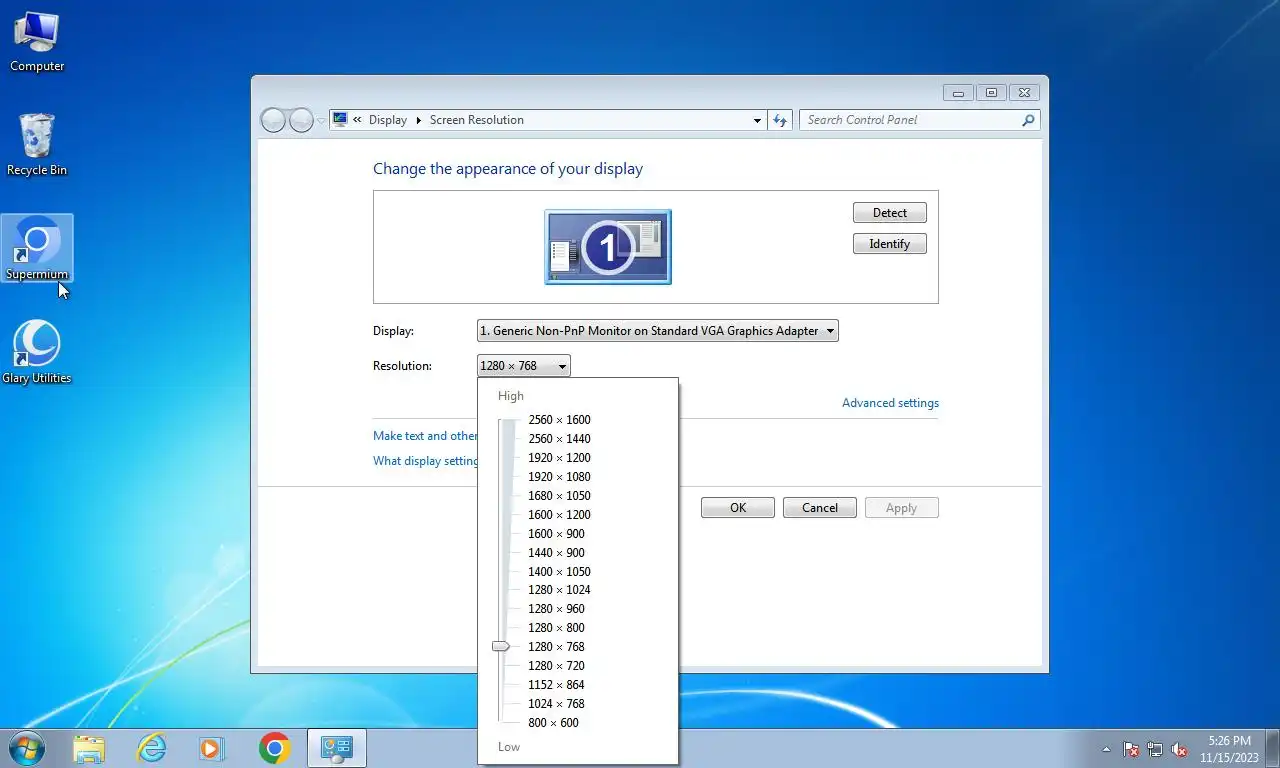The height and width of the screenshot is (768, 1280).
Task: Expand the breadcrumb arrow after Display
Action: click(418, 120)
